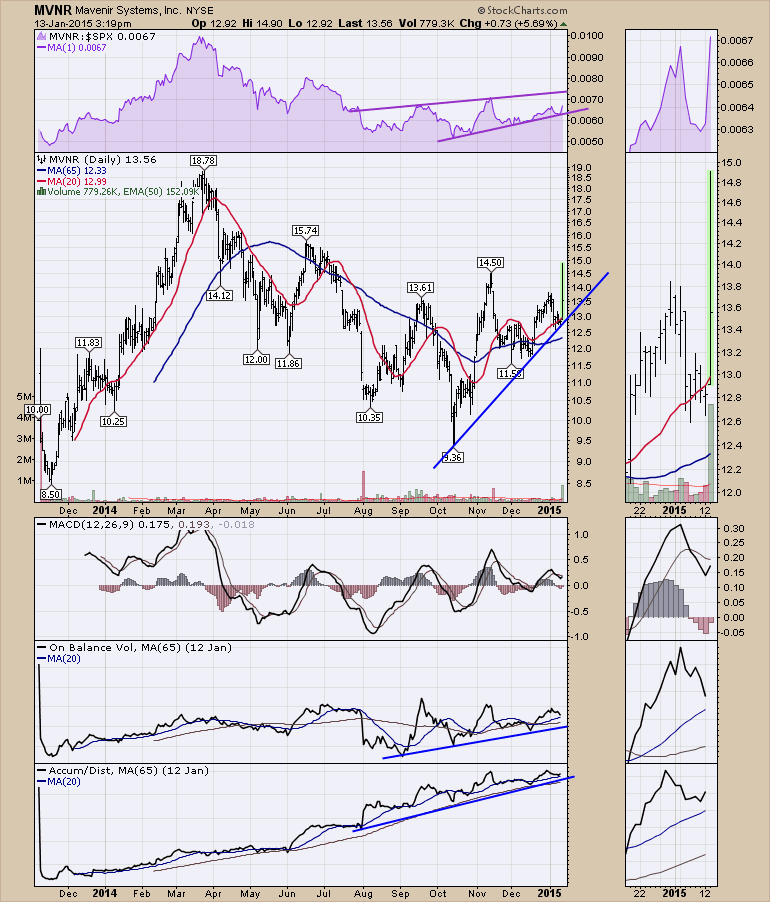Click the MVNR ticker symbol in header
770x902 pixels.
pyautogui.click(x=53, y=10)
